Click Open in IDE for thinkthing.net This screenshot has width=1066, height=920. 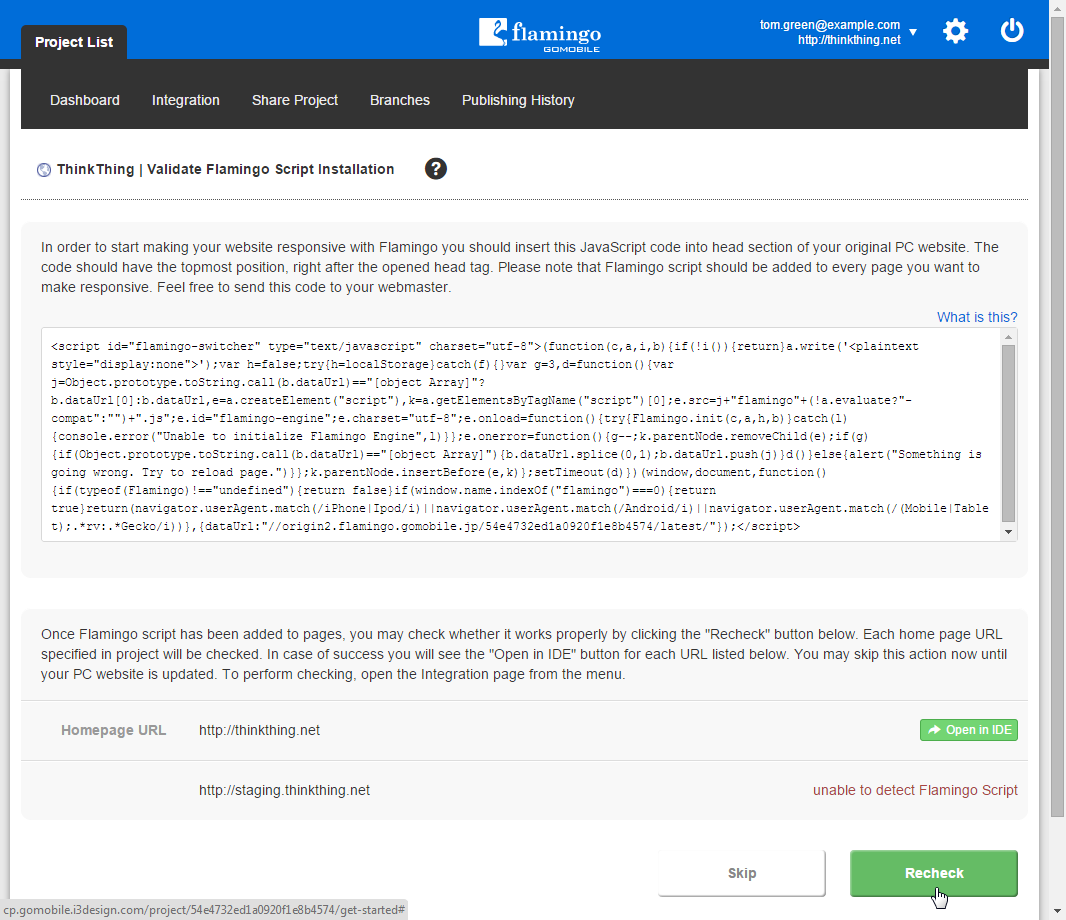click(x=969, y=730)
